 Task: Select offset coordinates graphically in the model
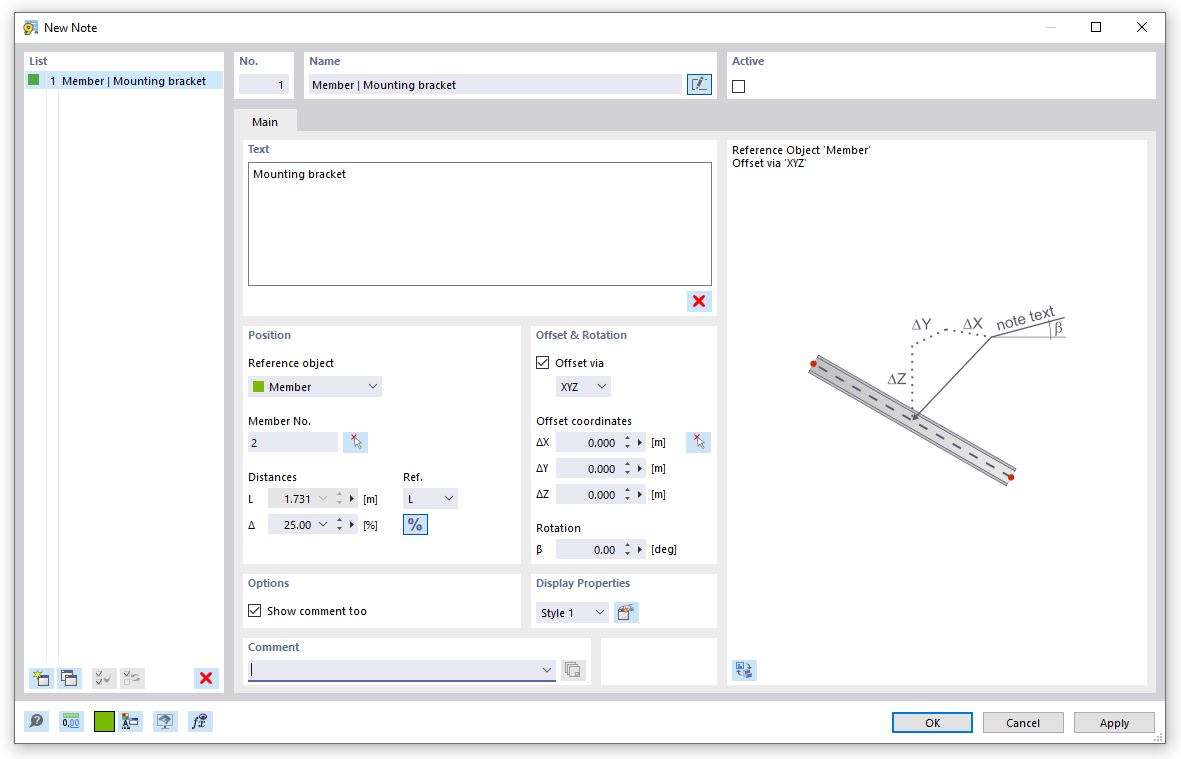pyautogui.click(x=698, y=441)
